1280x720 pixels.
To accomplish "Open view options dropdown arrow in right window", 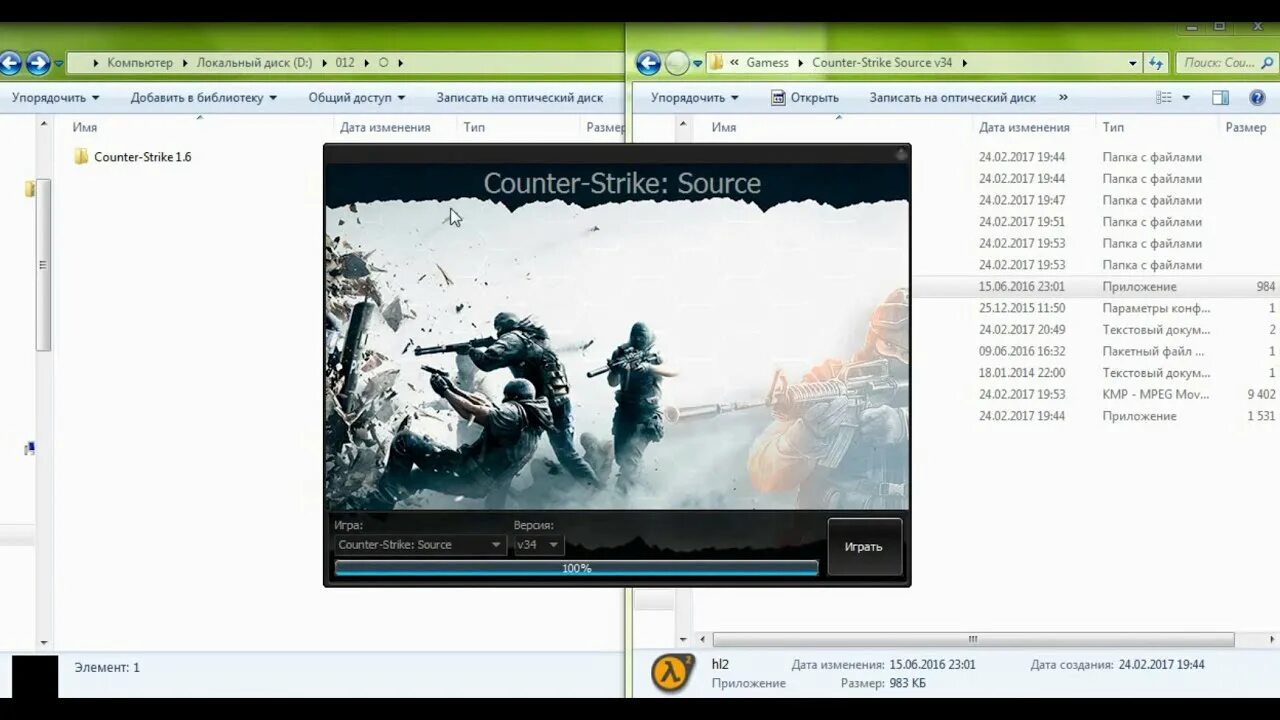I will point(1186,98).
